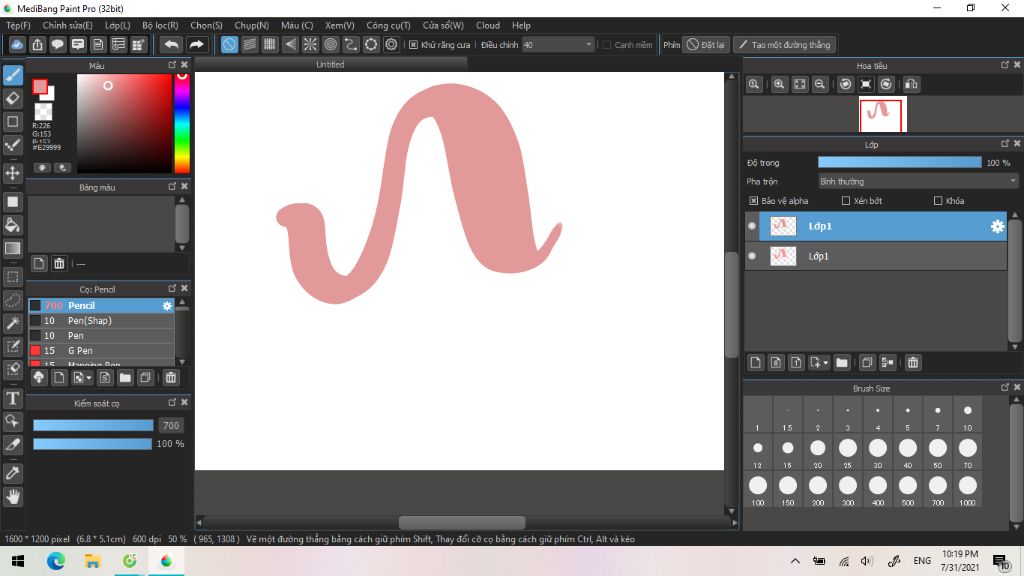Viewport: 1024px width, 576px height.
Task: Flip canvas view in navigator
Action: pos(911,84)
